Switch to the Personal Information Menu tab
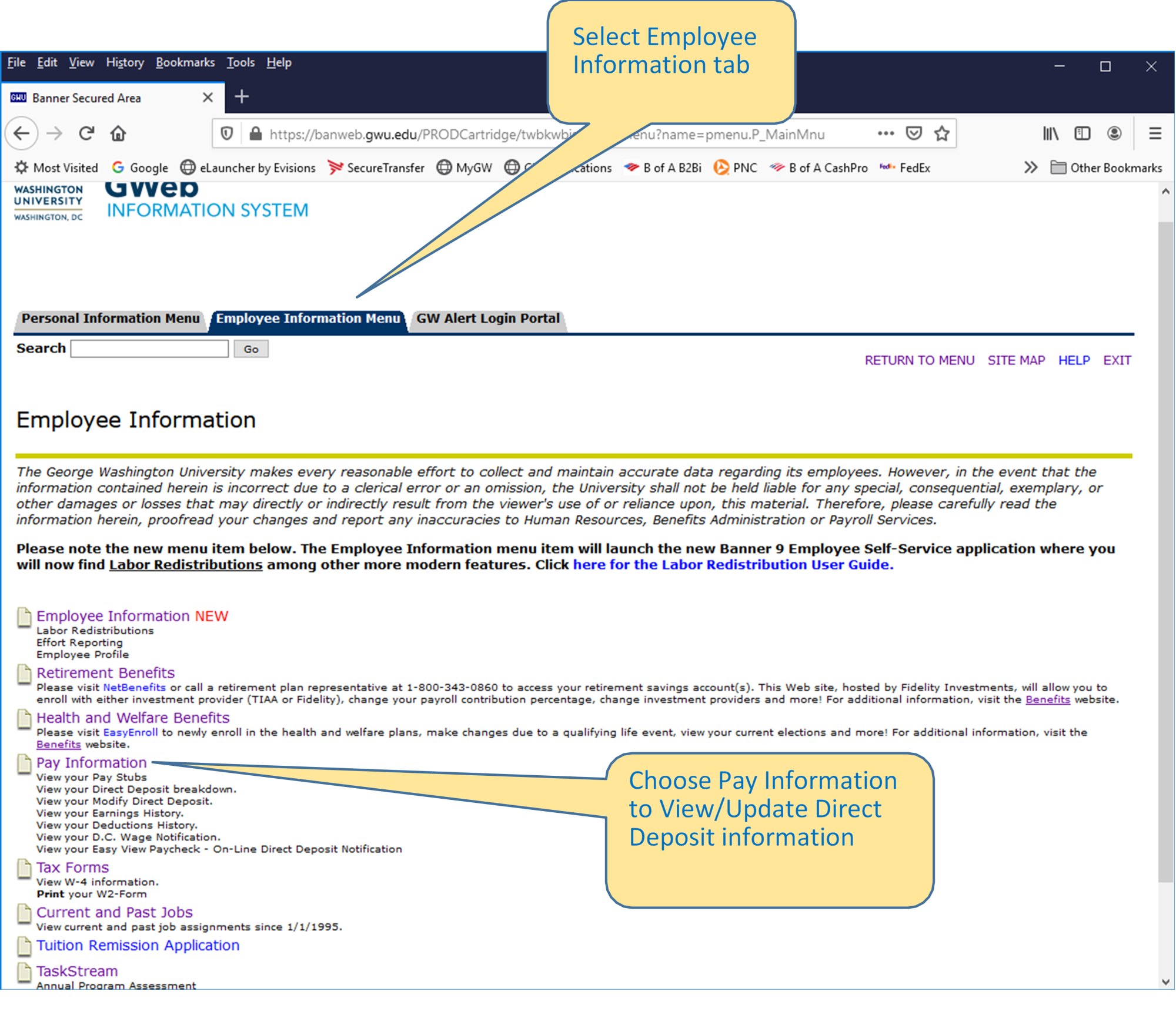 (111, 318)
